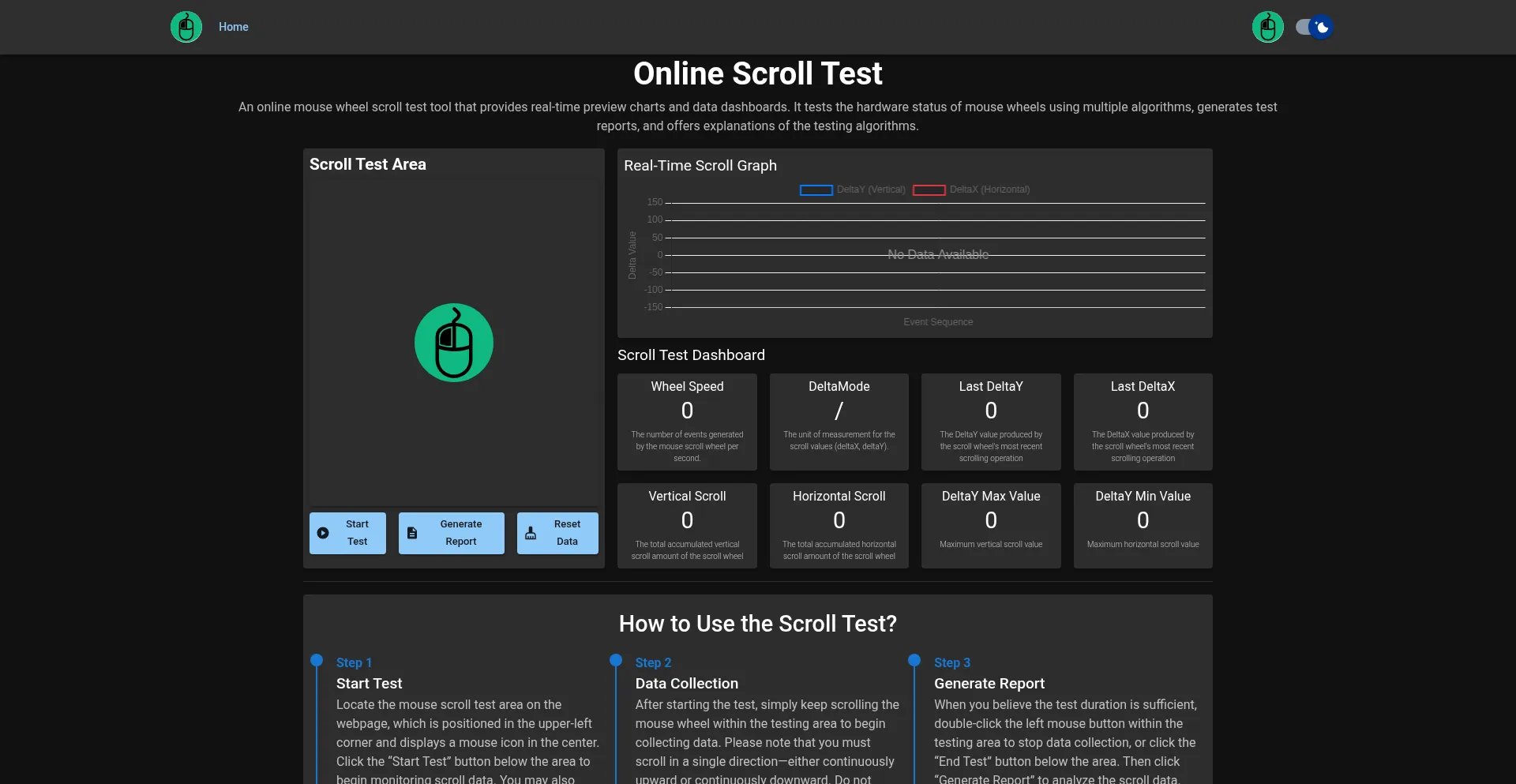Click the green mouse icon in the Scroll Test Area
1516x784 pixels.
click(x=453, y=342)
